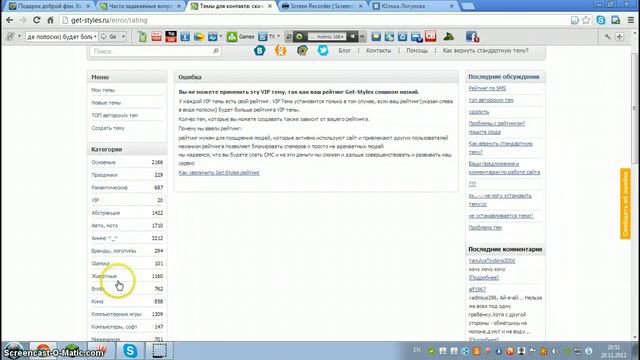
Task: Click the red CB toolbar icon
Action: click(x=430, y=36)
